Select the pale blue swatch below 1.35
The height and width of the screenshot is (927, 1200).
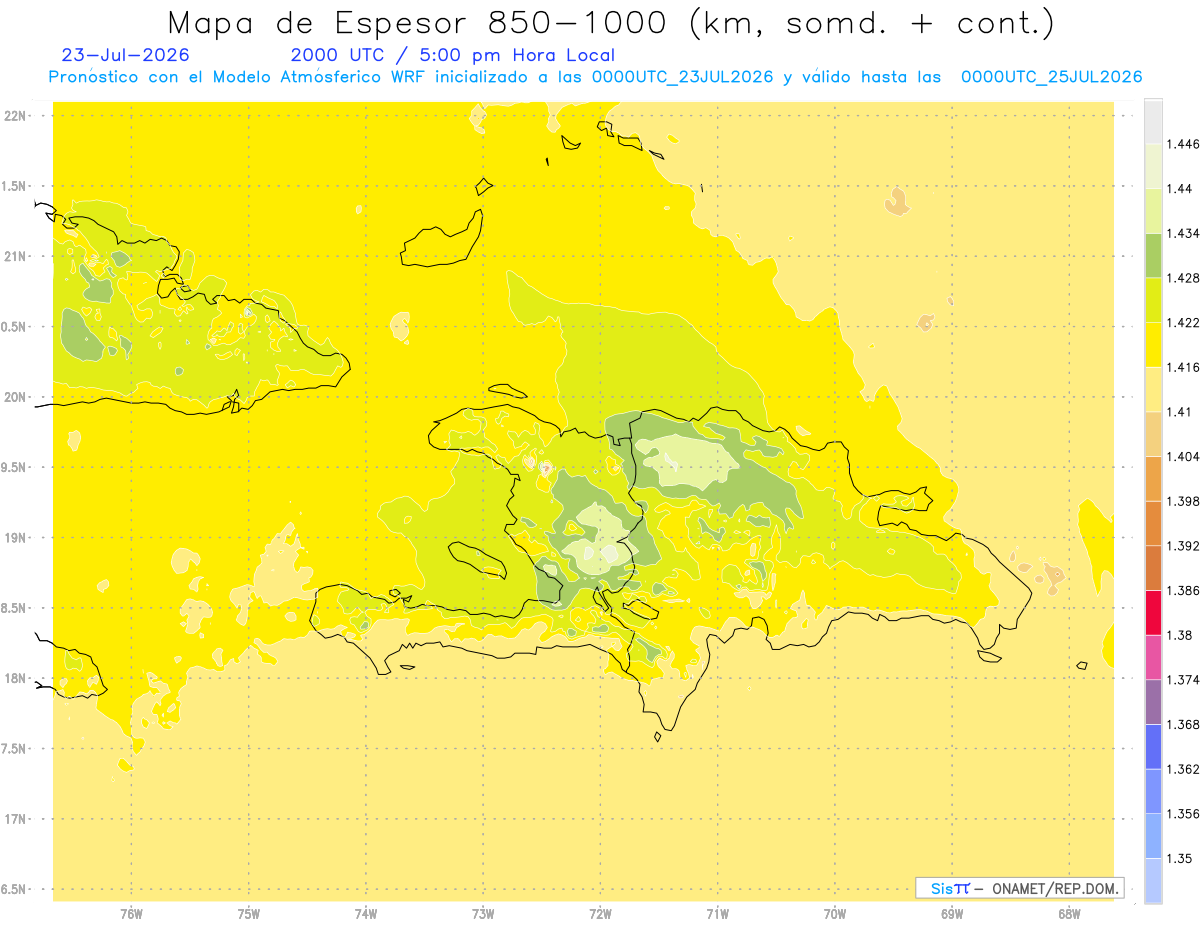[x=1153, y=881]
